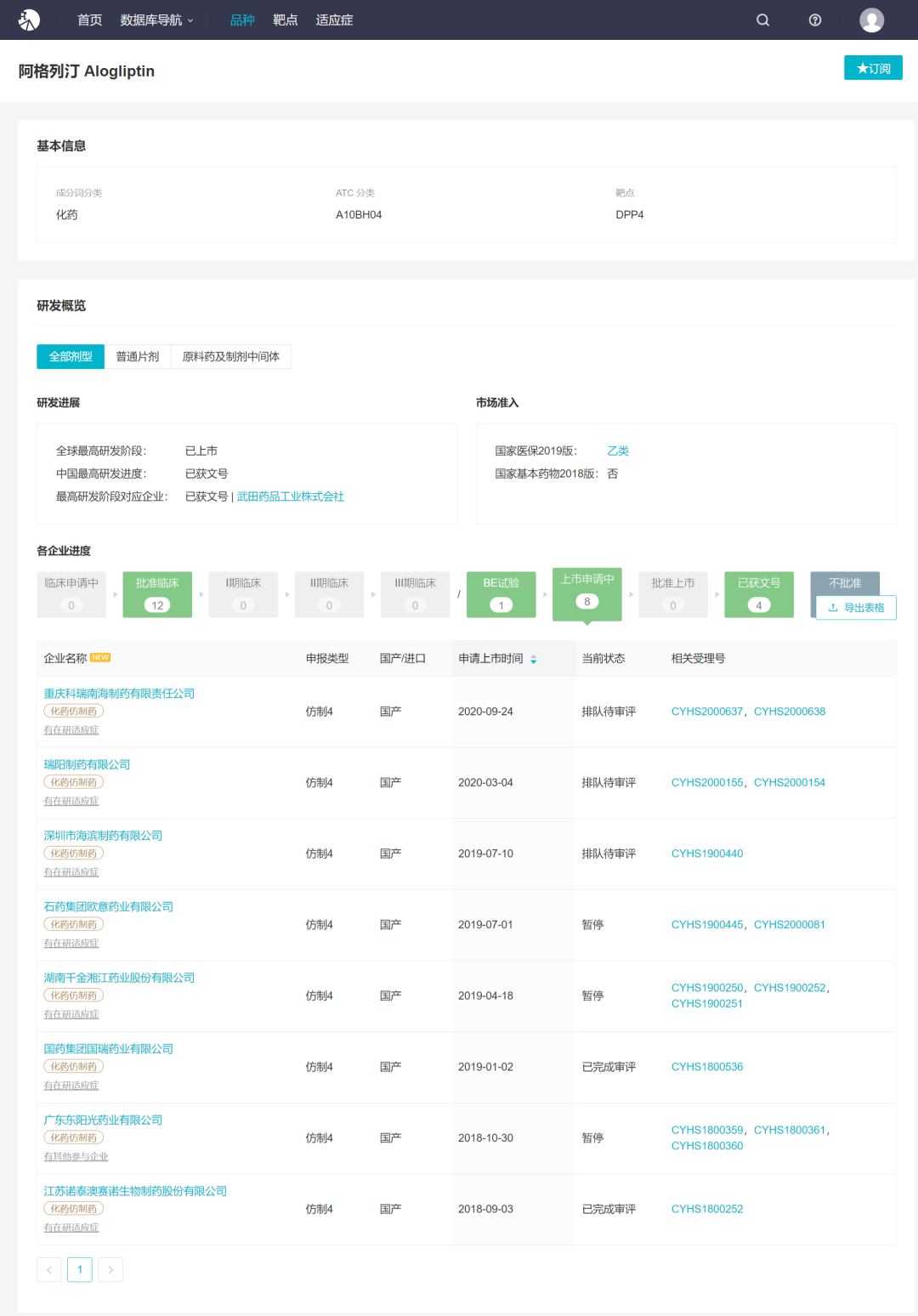Open acceptance number CYHS2000638
The height and width of the screenshot is (1316, 918).
(x=790, y=712)
